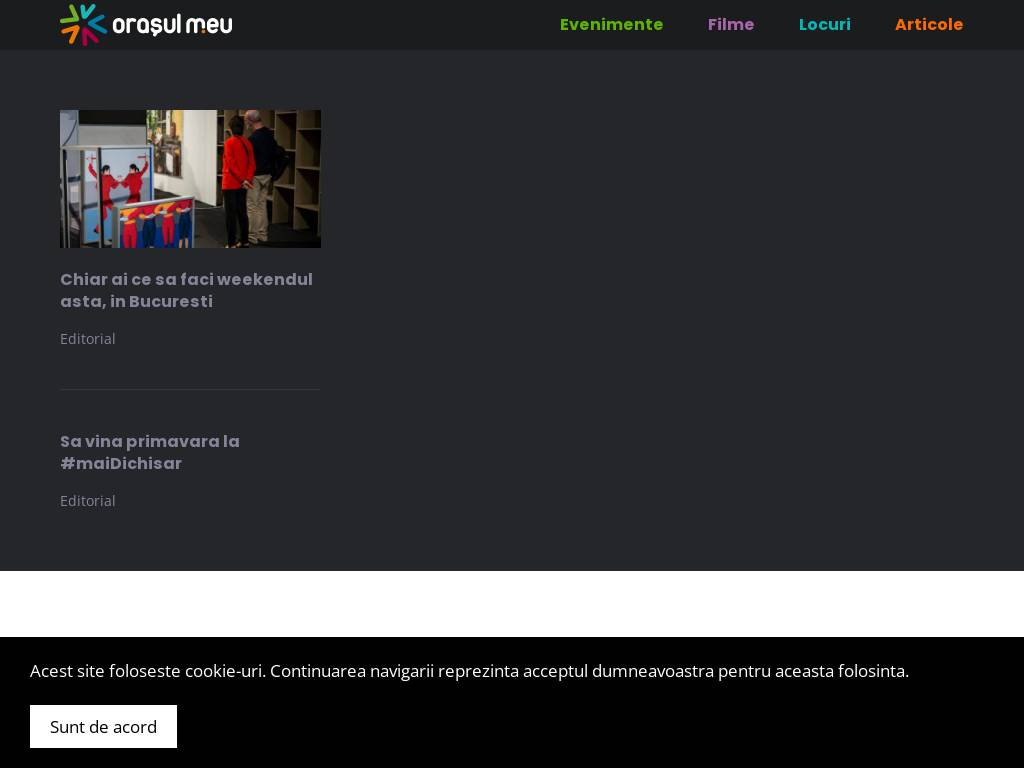
Task: Click the cookie notice text message
Action: pyautogui.click(x=469, y=671)
